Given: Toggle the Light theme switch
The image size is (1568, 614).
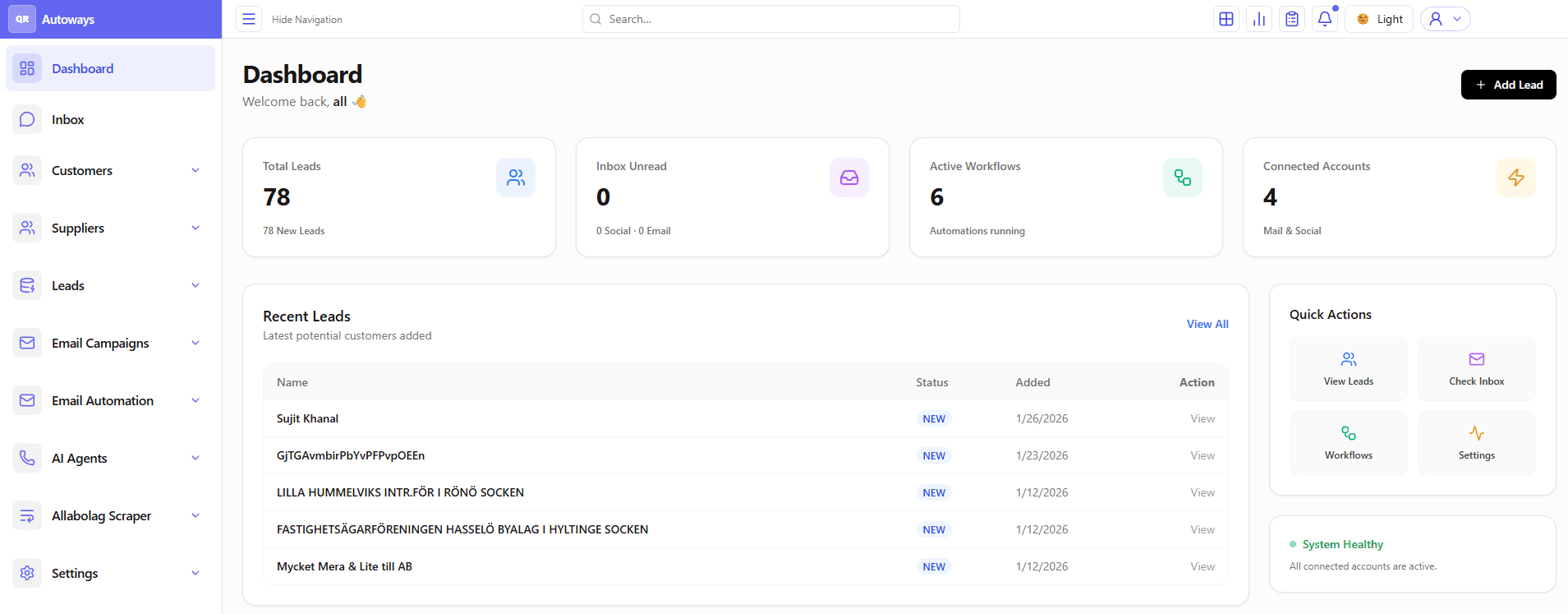Looking at the screenshot, I should click(1379, 19).
